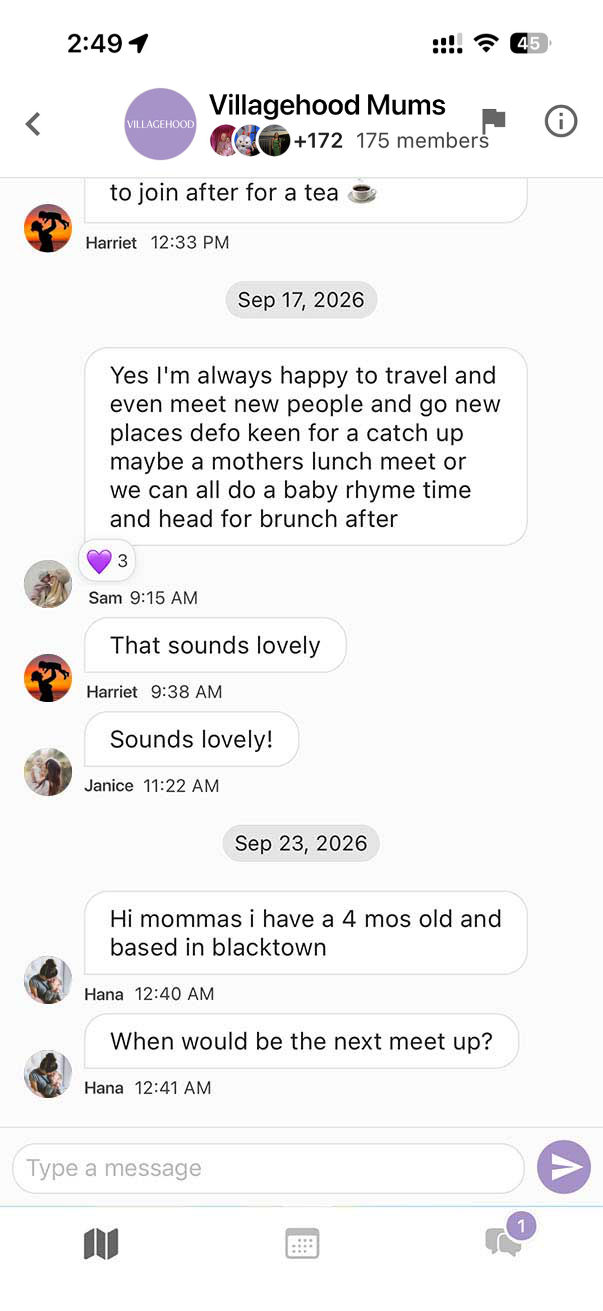This screenshot has width=603, height=1311.
Task: Tap the back arrow chevron
Action: click(x=33, y=124)
